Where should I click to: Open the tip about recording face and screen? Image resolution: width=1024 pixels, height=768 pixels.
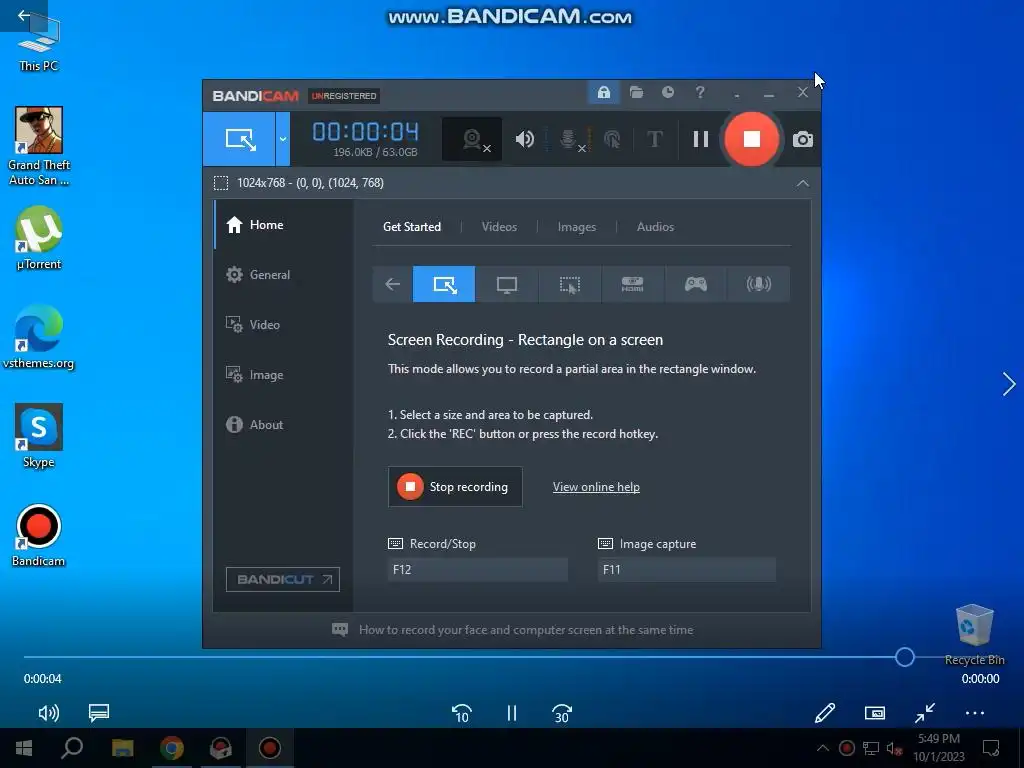pyautogui.click(x=526, y=630)
